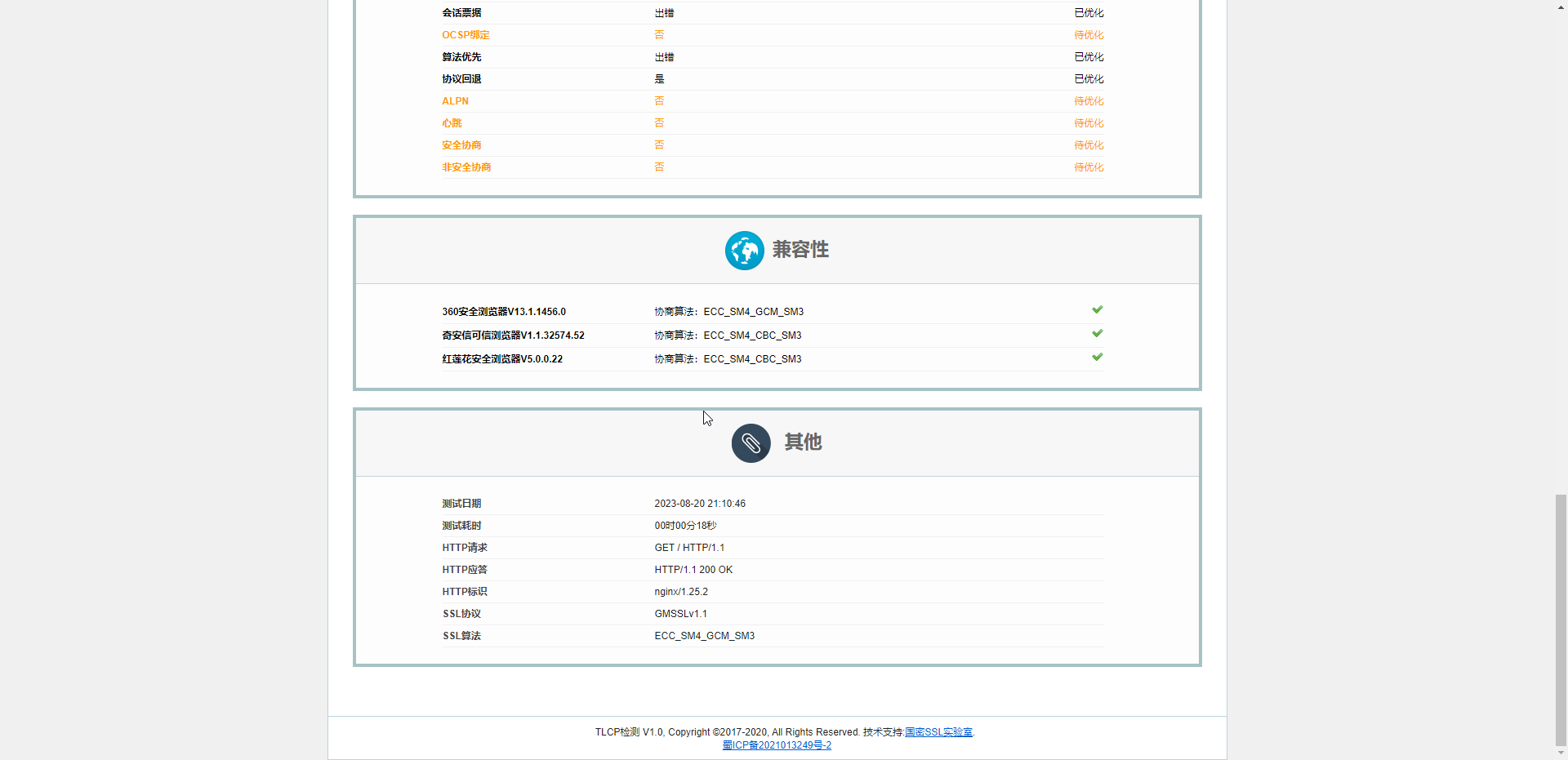
Task: Click the 兼容性 section heading text
Action: click(x=800, y=250)
